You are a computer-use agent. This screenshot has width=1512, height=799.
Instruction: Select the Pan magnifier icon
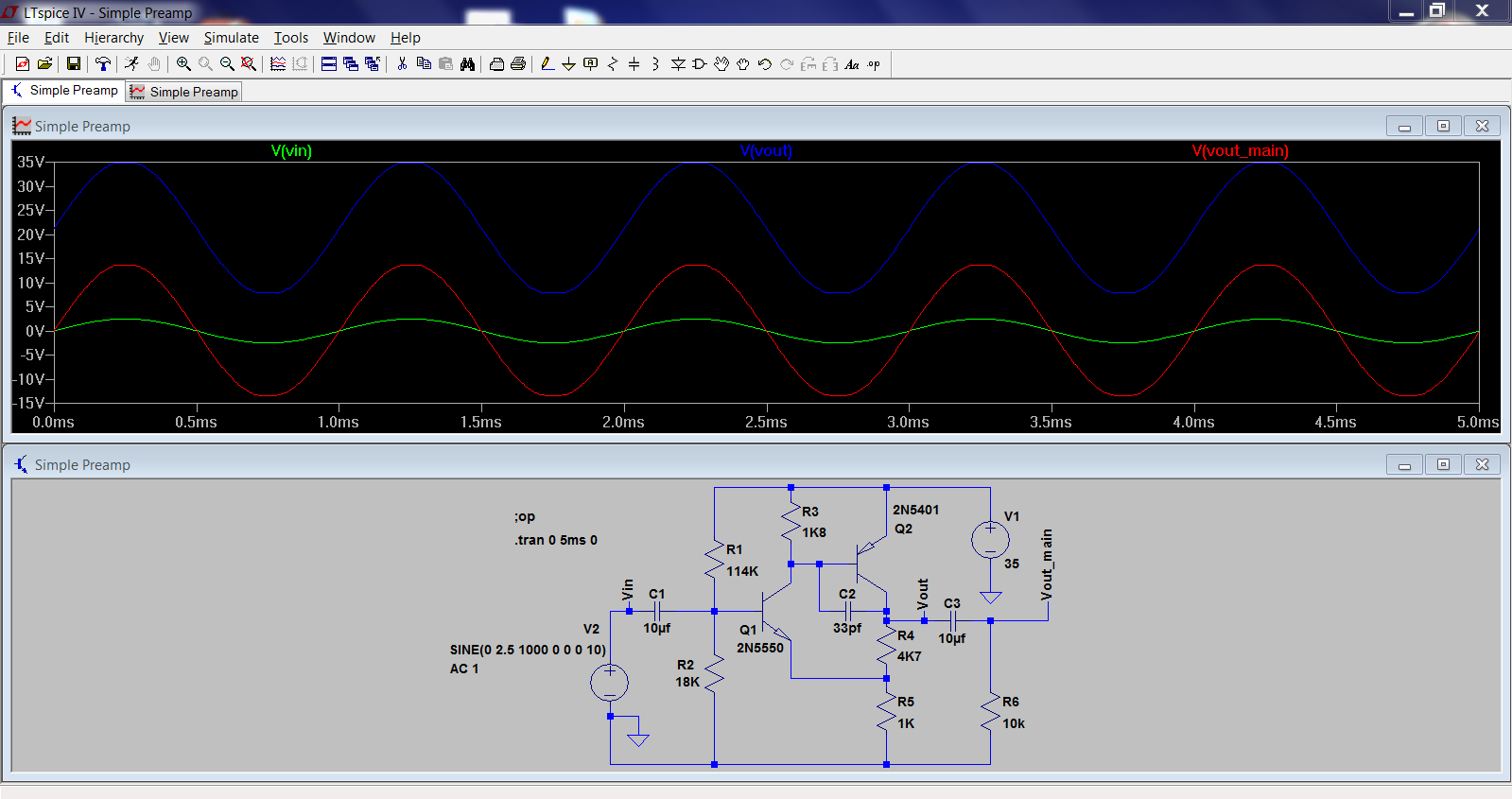205,63
